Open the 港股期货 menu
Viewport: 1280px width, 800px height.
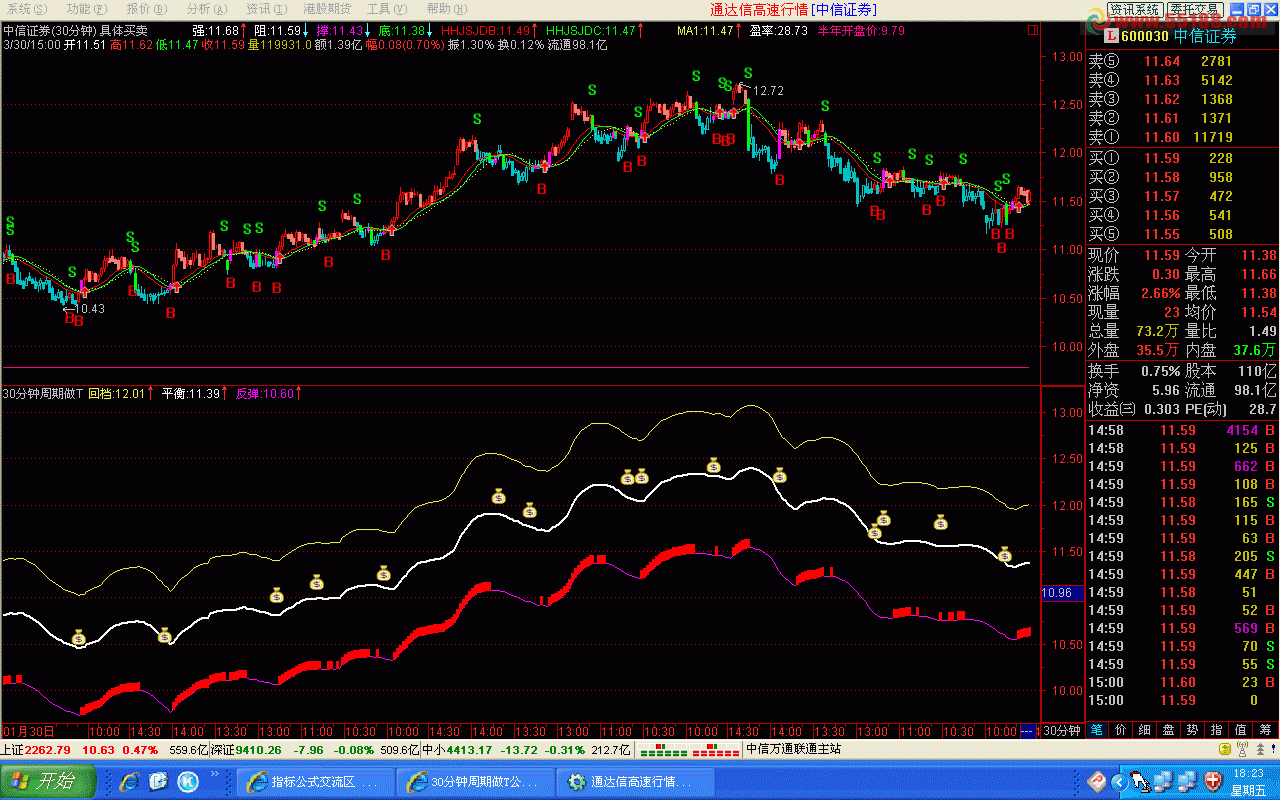(x=326, y=9)
